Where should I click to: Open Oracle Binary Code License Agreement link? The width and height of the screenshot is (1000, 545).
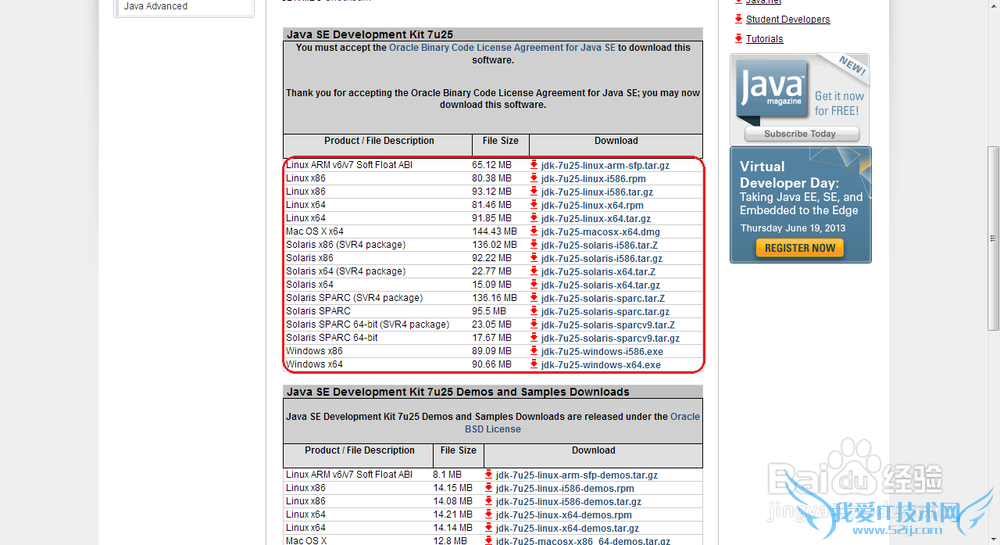pyautogui.click(x=502, y=48)
